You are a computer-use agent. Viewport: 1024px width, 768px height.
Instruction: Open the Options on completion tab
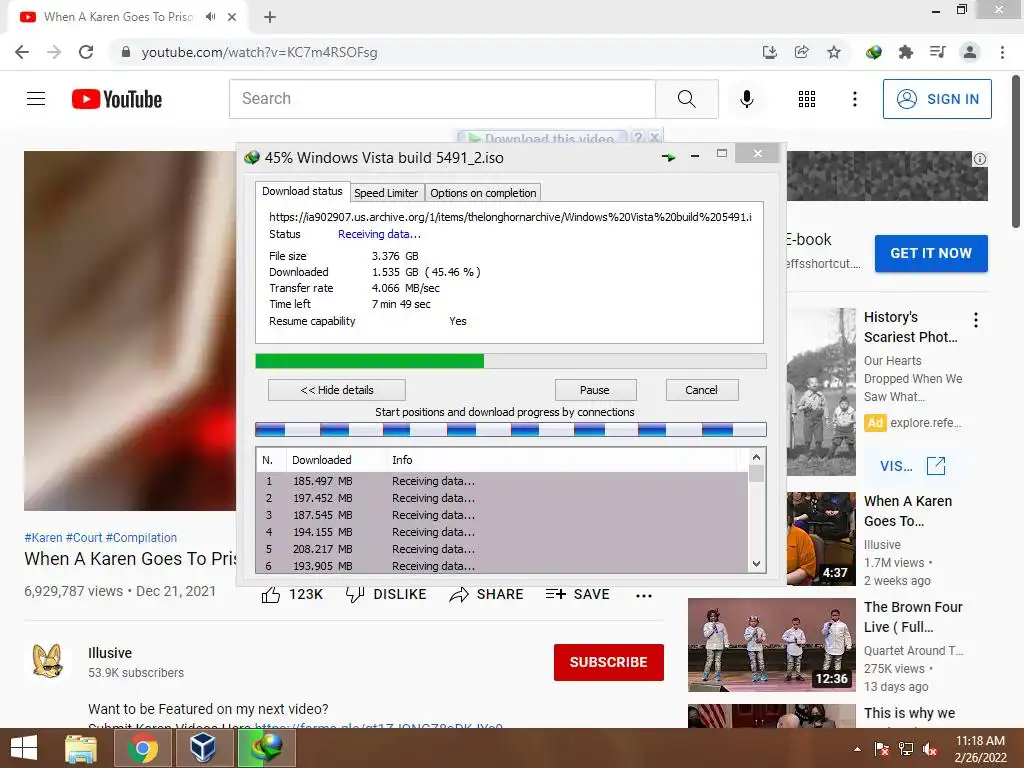[483, 193]
